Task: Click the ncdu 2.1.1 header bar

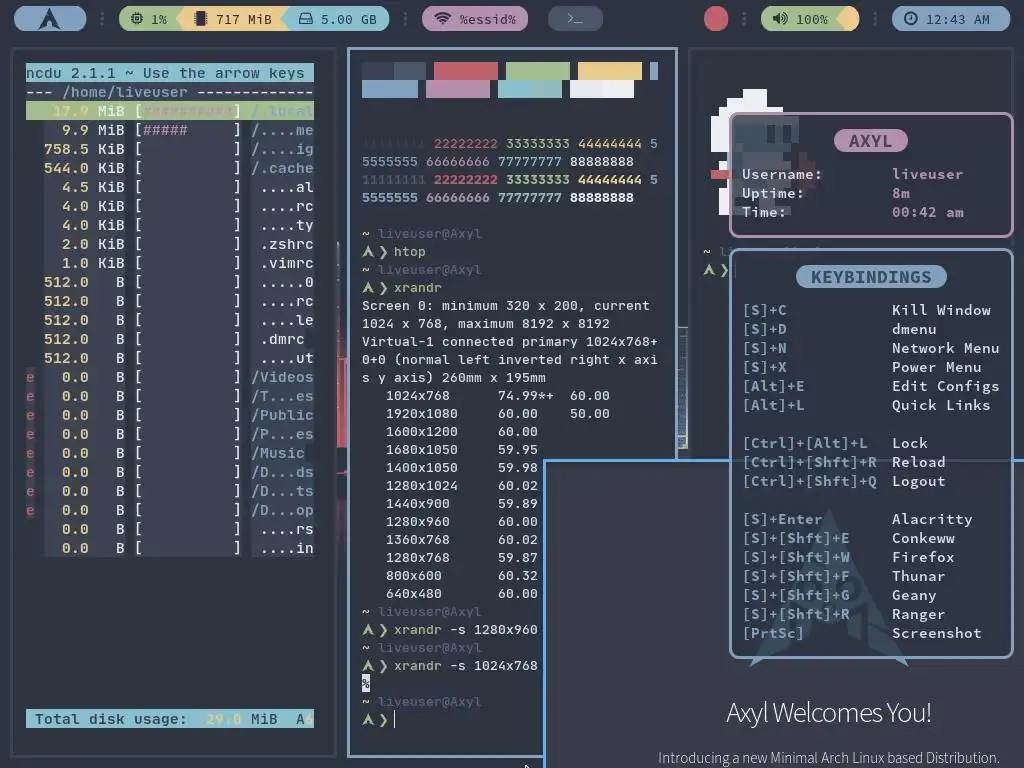Action: coord(170,72)
